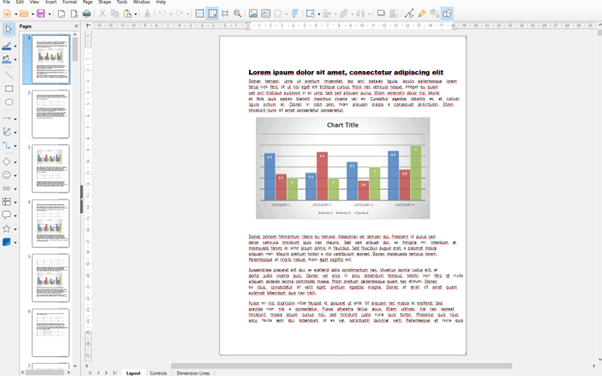Click the Print icon in toolbar
This screenshot has height=376, width=602.
pos(87,14)
